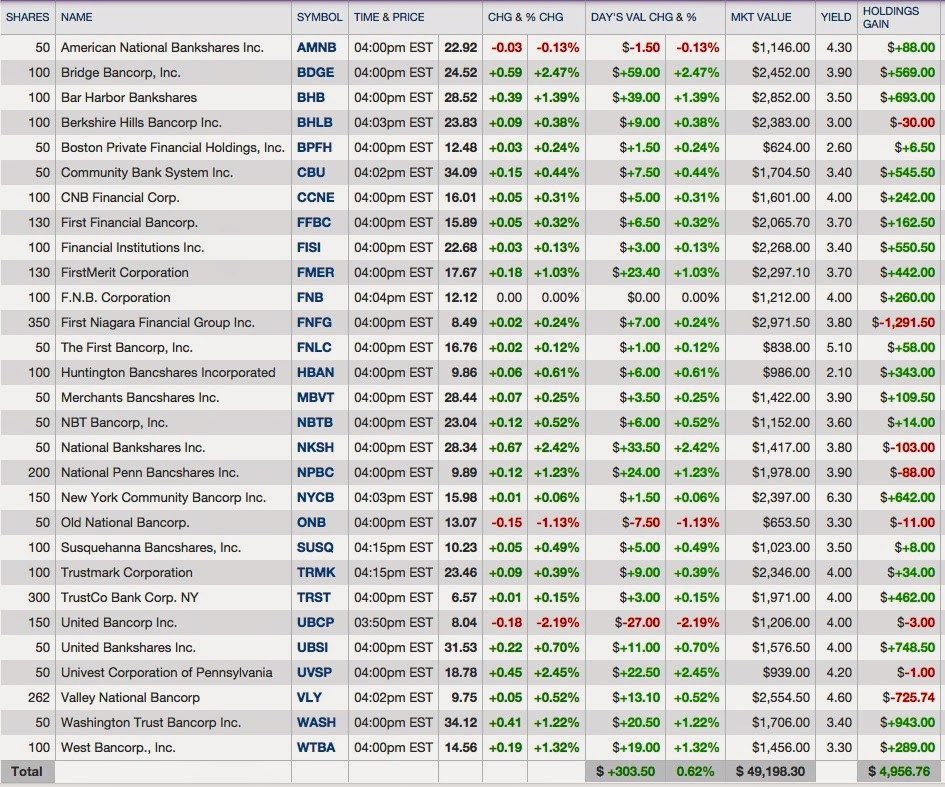Sort by the NAME column header
Viewport: 945px width, 787px height.
click(77, 17)
